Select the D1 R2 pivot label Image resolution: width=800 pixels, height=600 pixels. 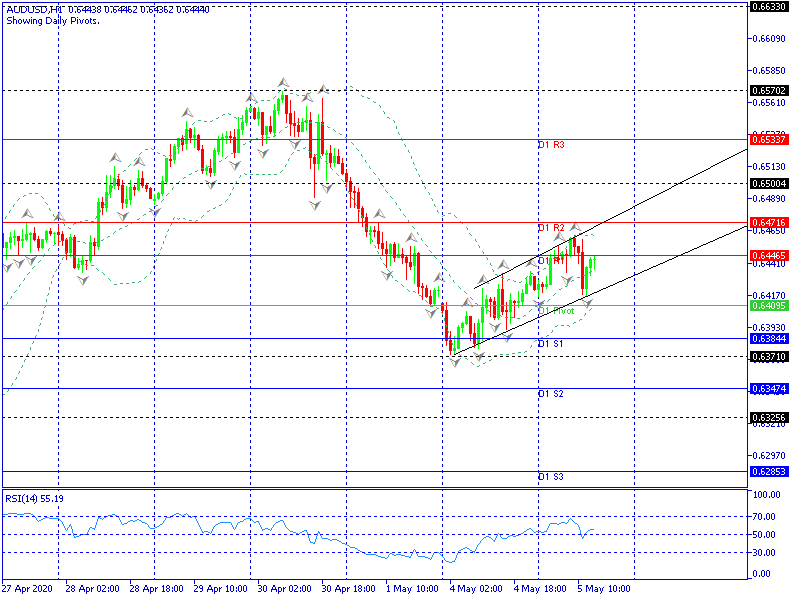[552, 228]
